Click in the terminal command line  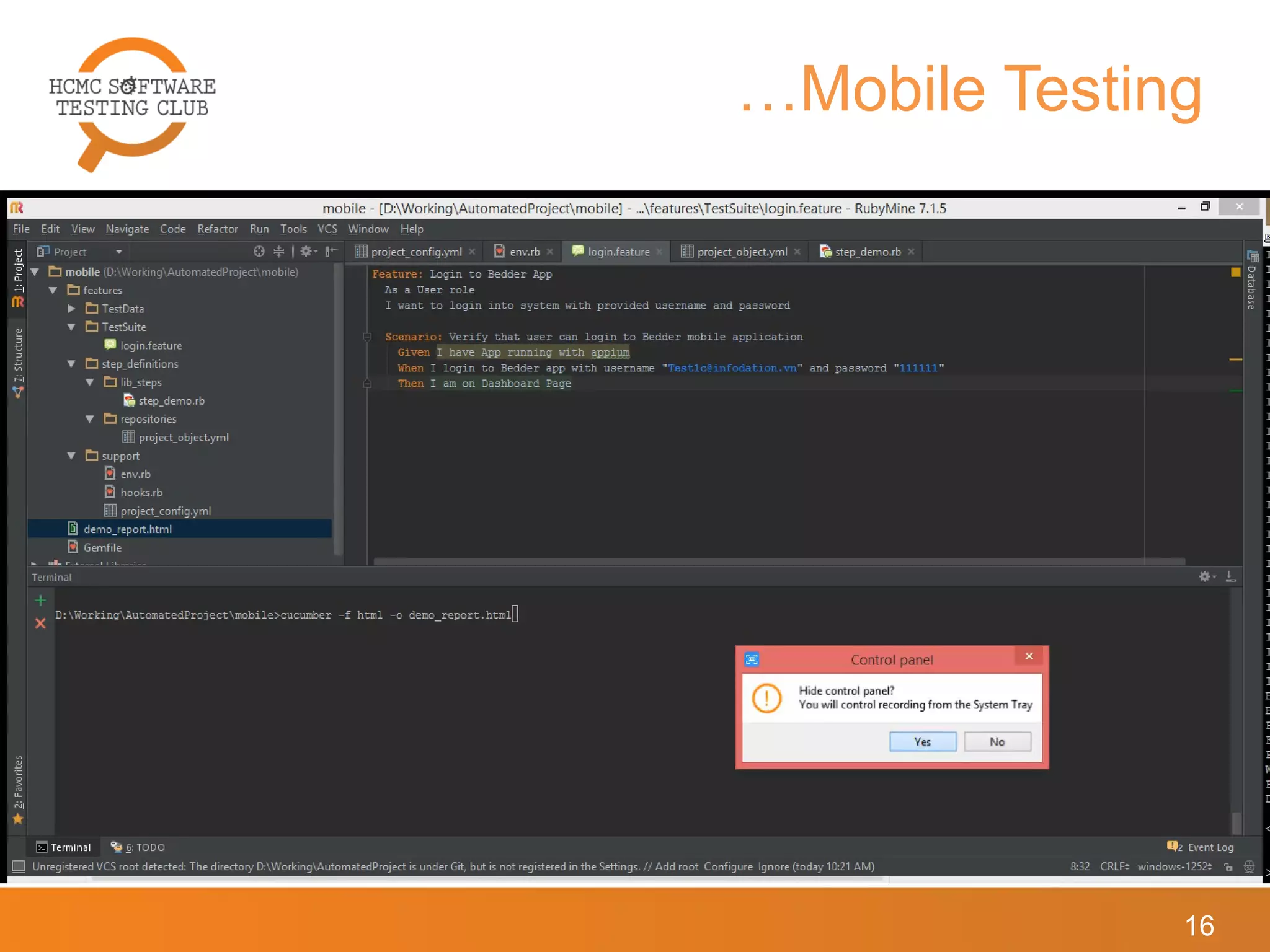coord(286,615)
